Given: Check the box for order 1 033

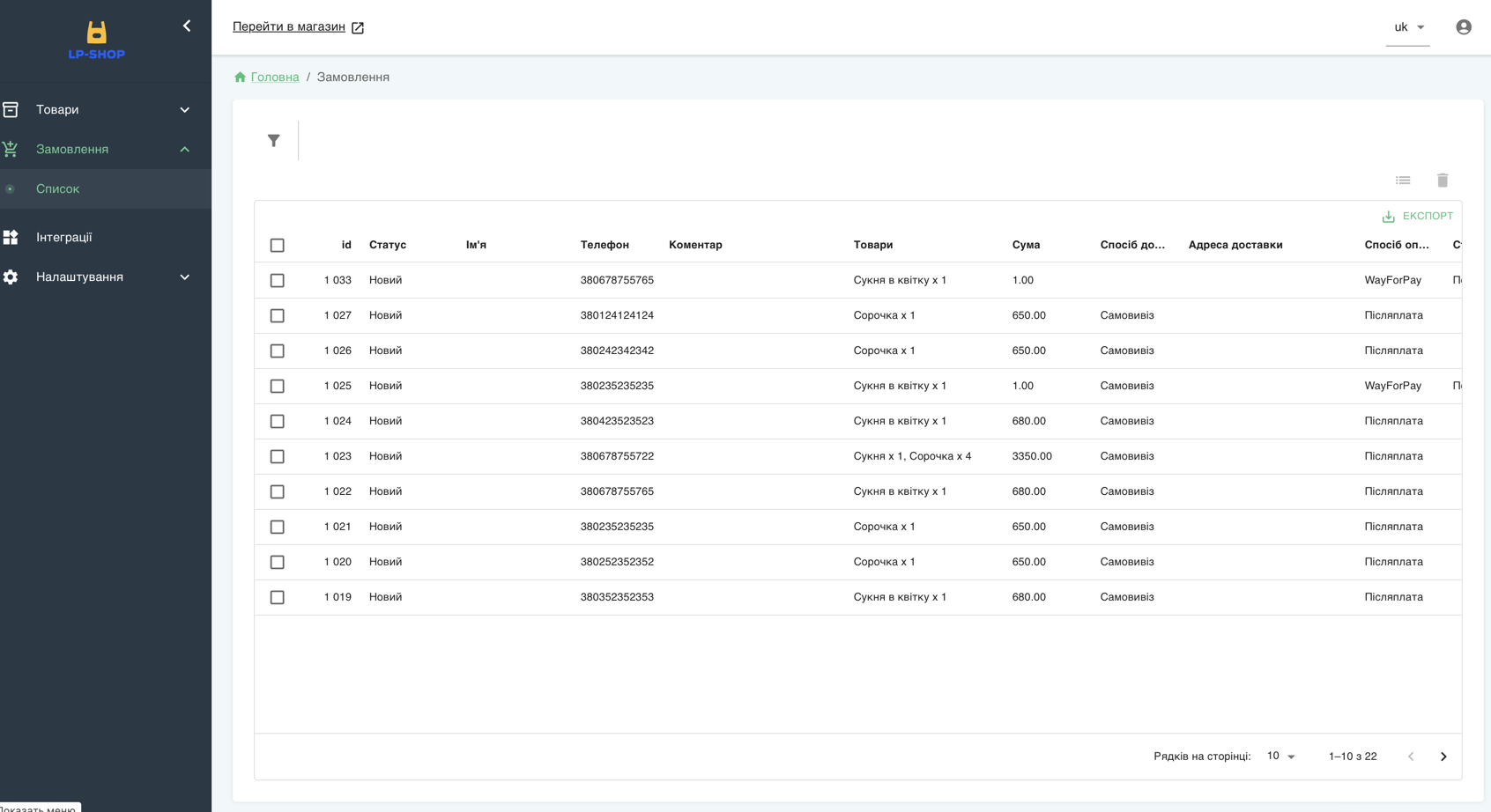Looking at the screenshot, I should [278, 281].
